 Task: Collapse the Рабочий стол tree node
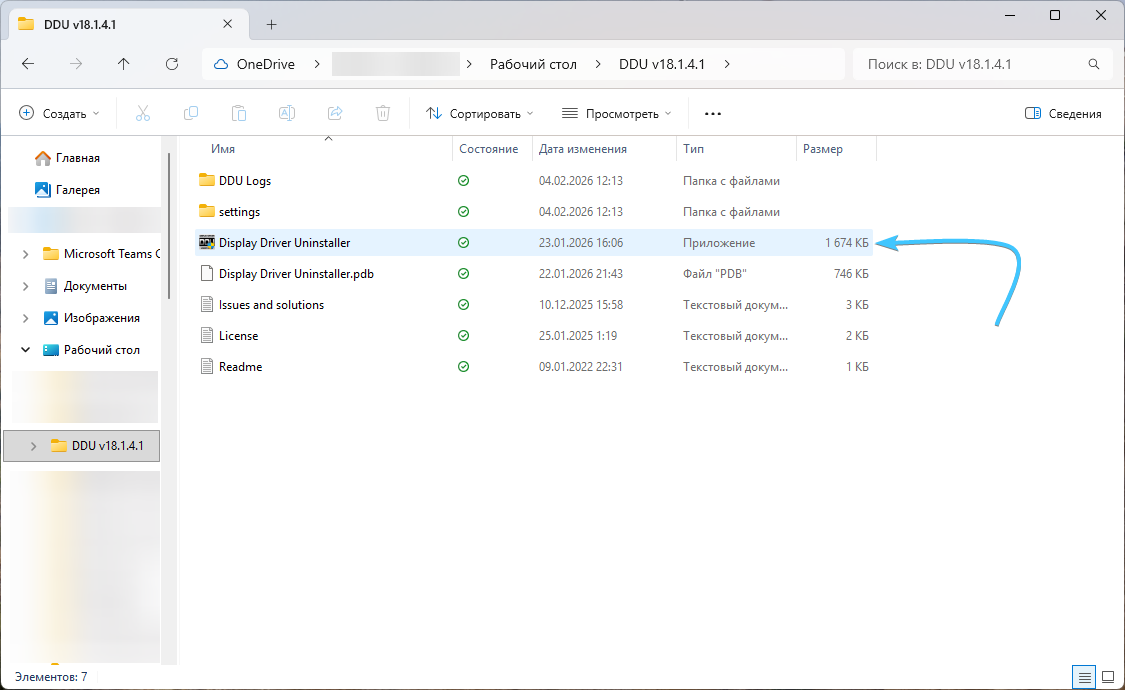[25, 350]
